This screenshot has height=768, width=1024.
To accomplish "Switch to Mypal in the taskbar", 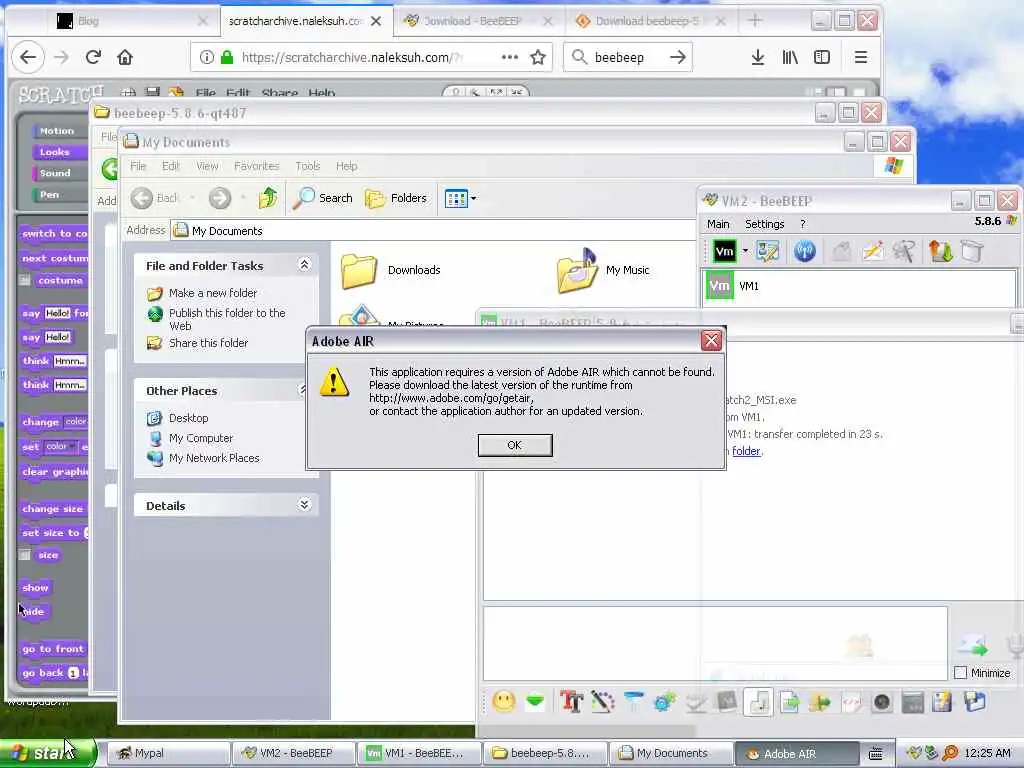I will click(167, 753).
